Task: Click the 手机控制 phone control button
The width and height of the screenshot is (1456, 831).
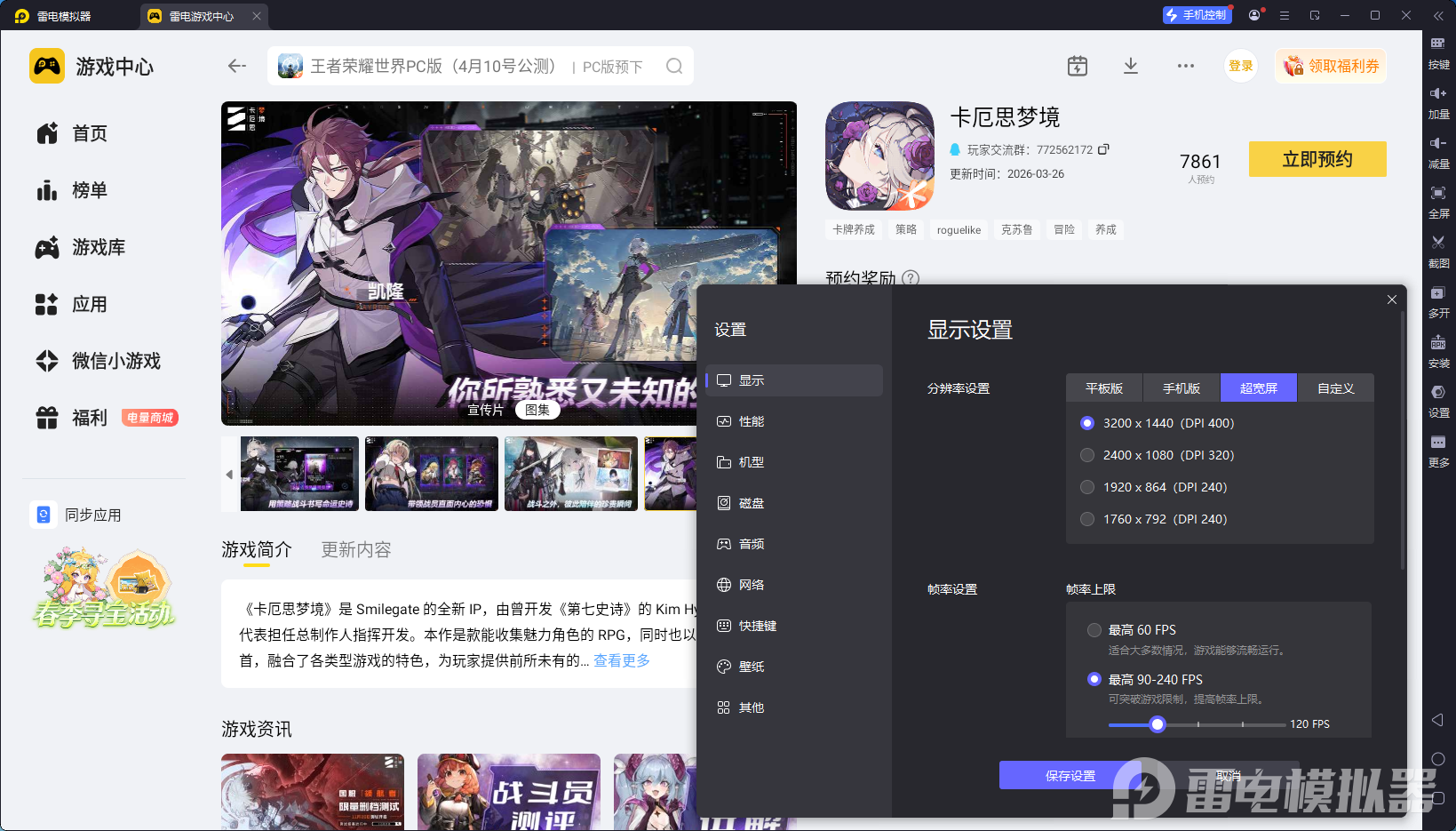Action: pos(1197,15)
